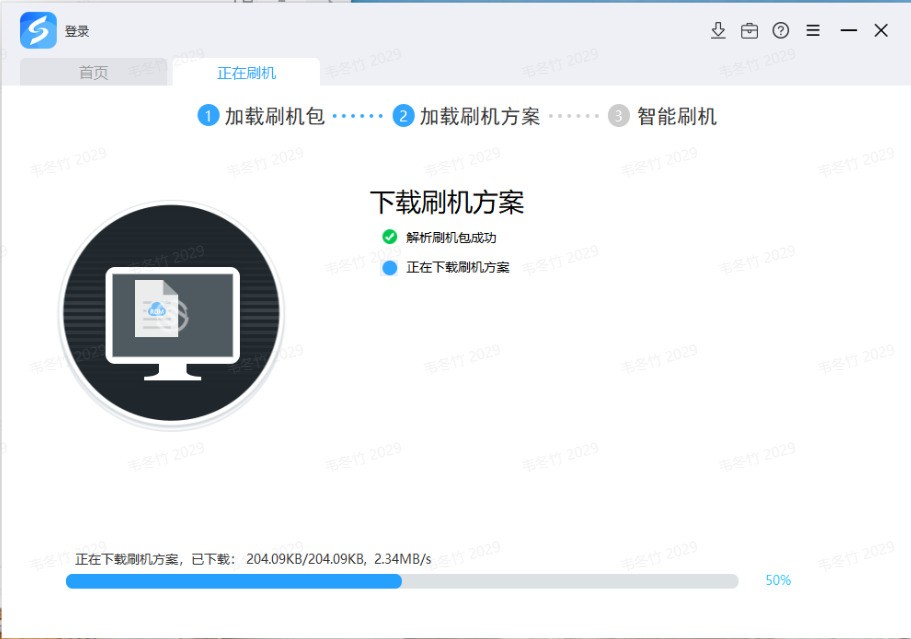The width and height of the screenshot is (911, 639).
Task: Open the download manager icon in title bar
Action: point(718,30)
